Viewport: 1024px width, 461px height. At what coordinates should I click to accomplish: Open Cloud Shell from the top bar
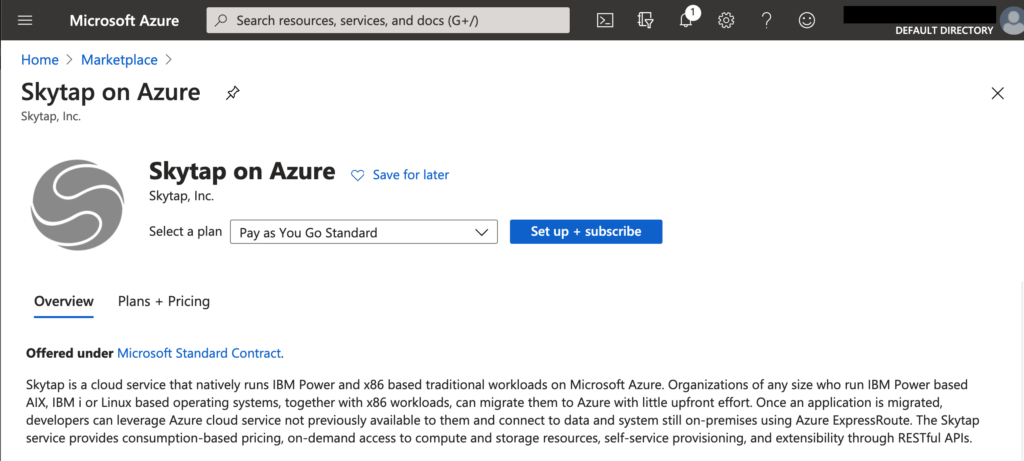coord(605,20)
